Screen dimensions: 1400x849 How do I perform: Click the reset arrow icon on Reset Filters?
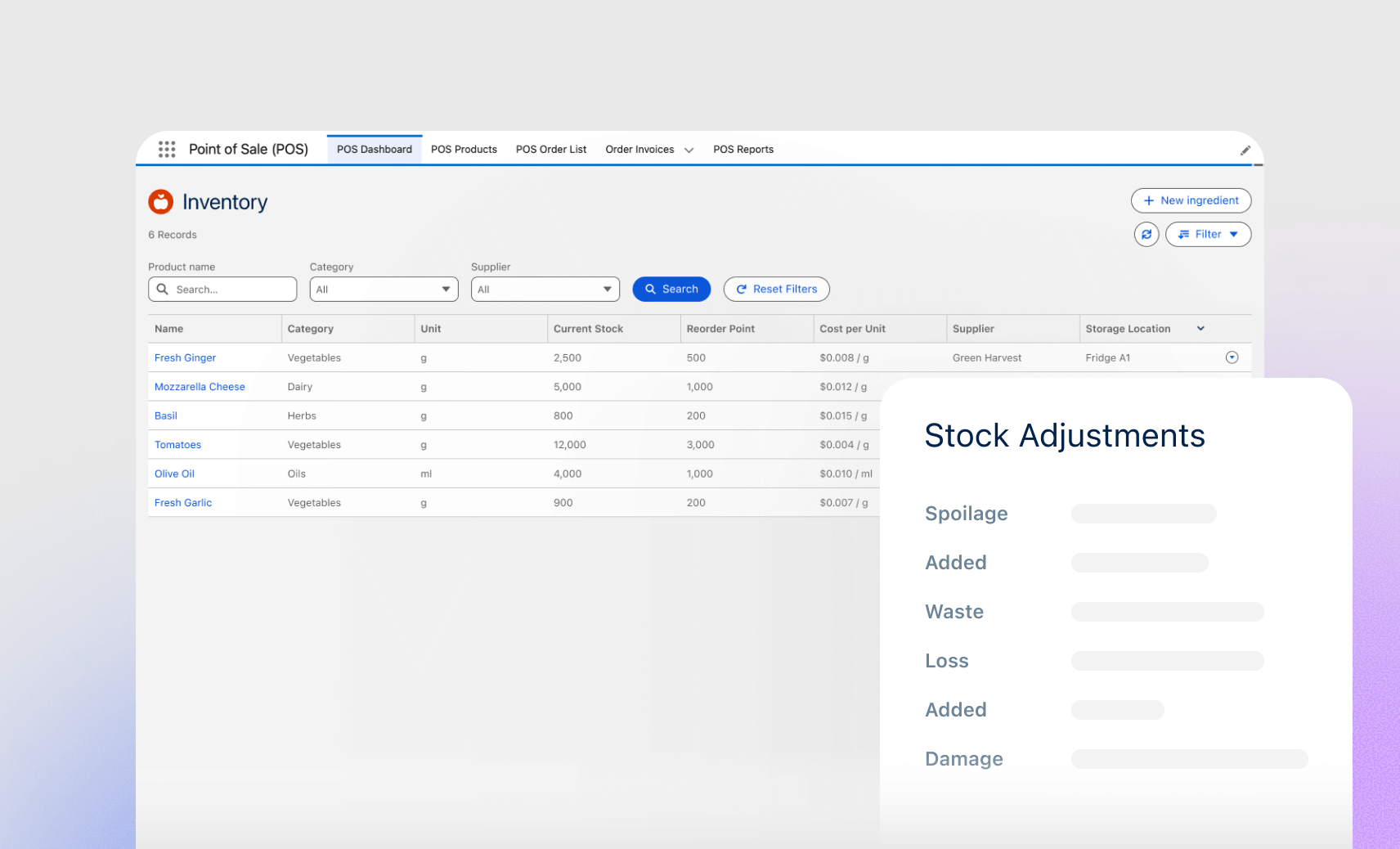(742, 289)
